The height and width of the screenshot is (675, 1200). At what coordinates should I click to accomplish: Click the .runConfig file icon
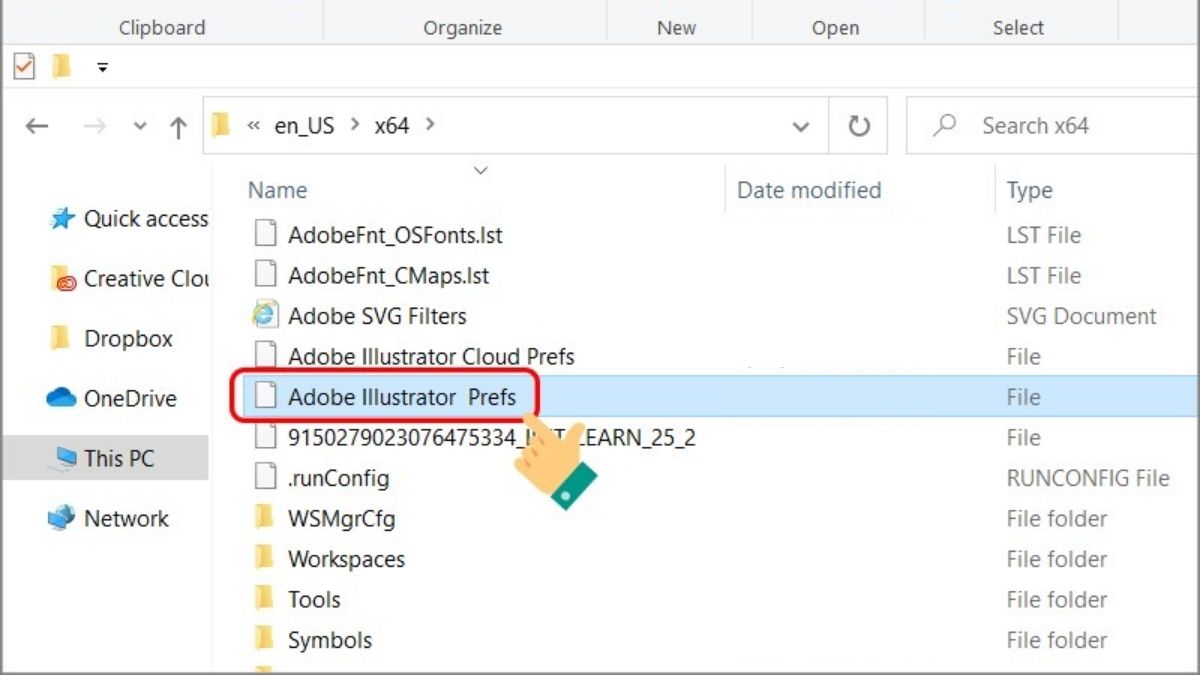(x=265, y=478)
